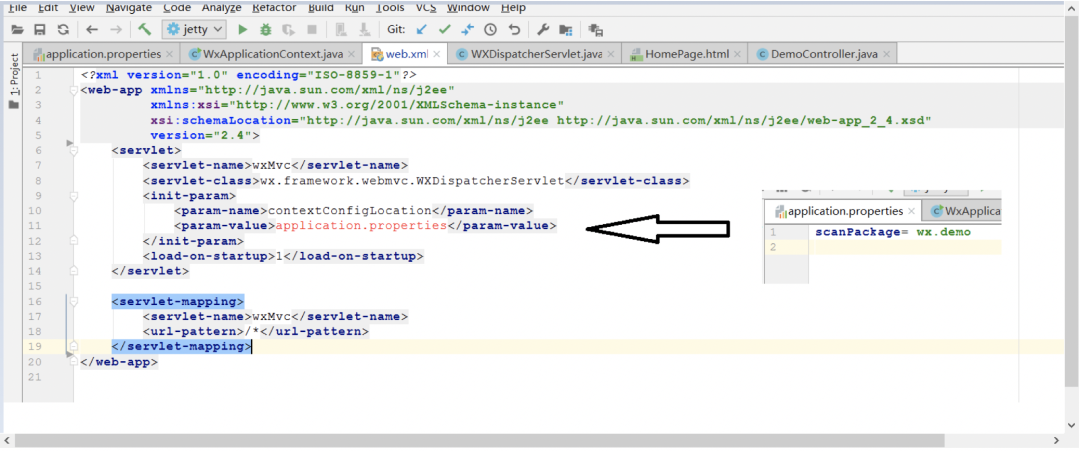
Task: Open the jetty run configuration dropdown
Action: click(194, 30)
